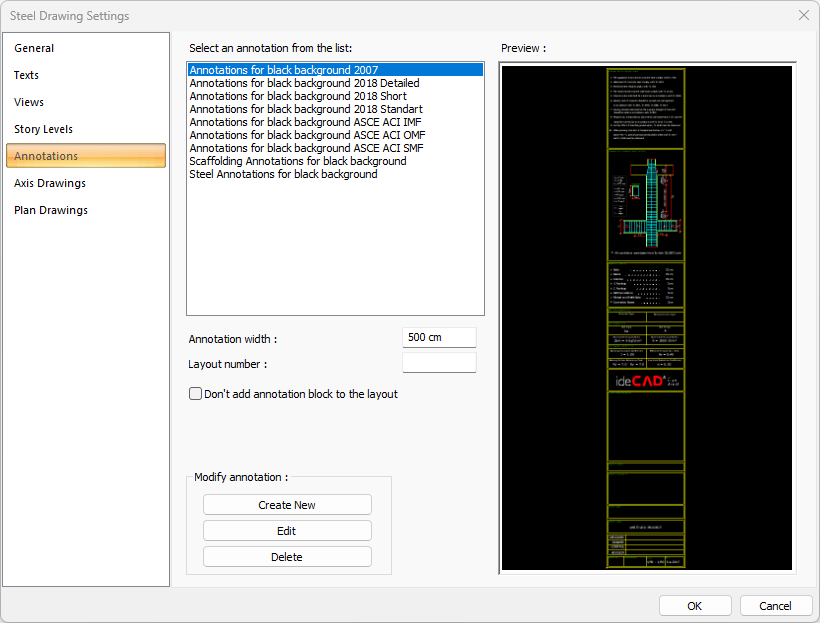820x623 pixels.
Task: Click the annotation preview thumbnail
Action: [647, 318]
